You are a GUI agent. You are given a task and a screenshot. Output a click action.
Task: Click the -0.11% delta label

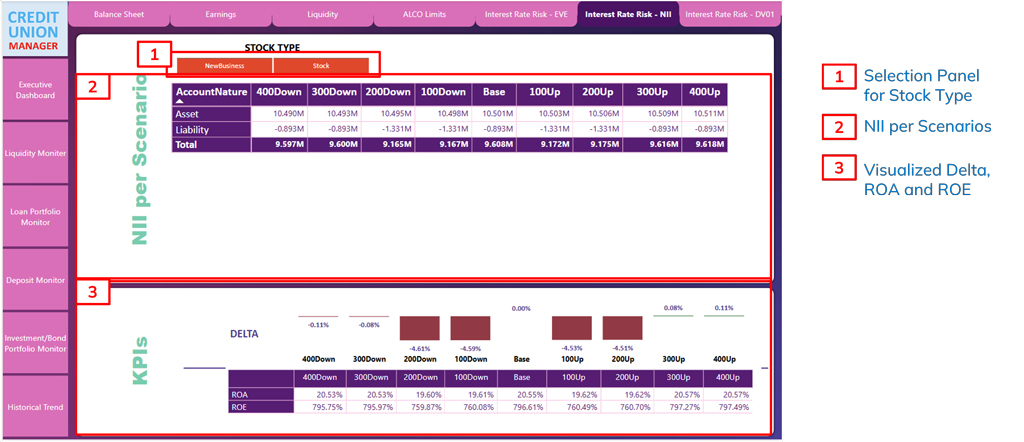[318, 324]
